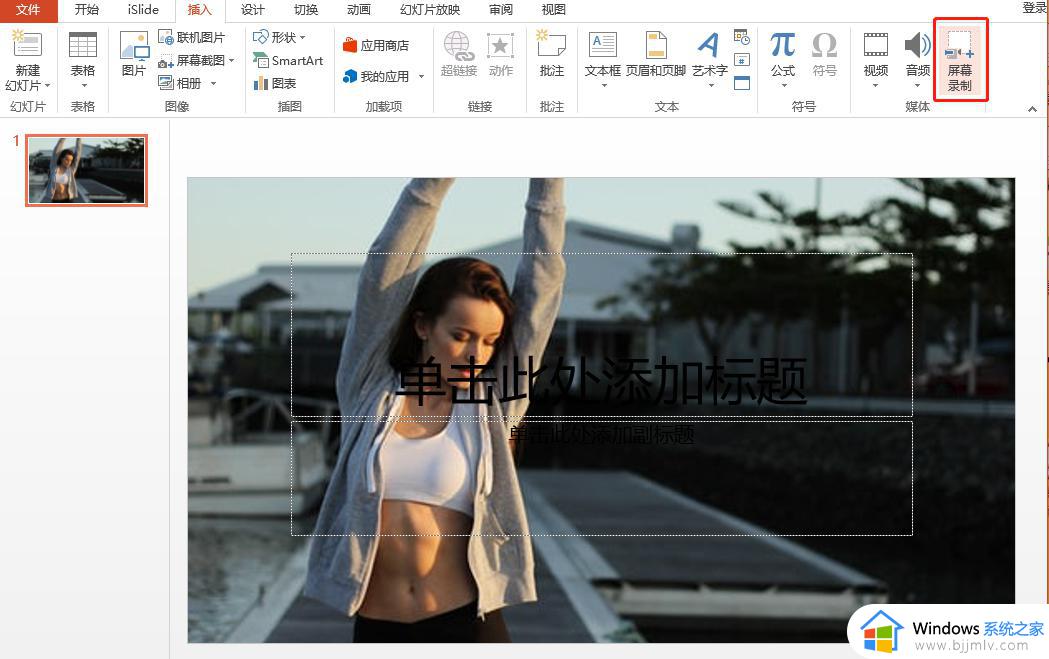Viewport: 1049px width, 659px height.
Task: Click the New Slide icon
Action: click(27, 44)
